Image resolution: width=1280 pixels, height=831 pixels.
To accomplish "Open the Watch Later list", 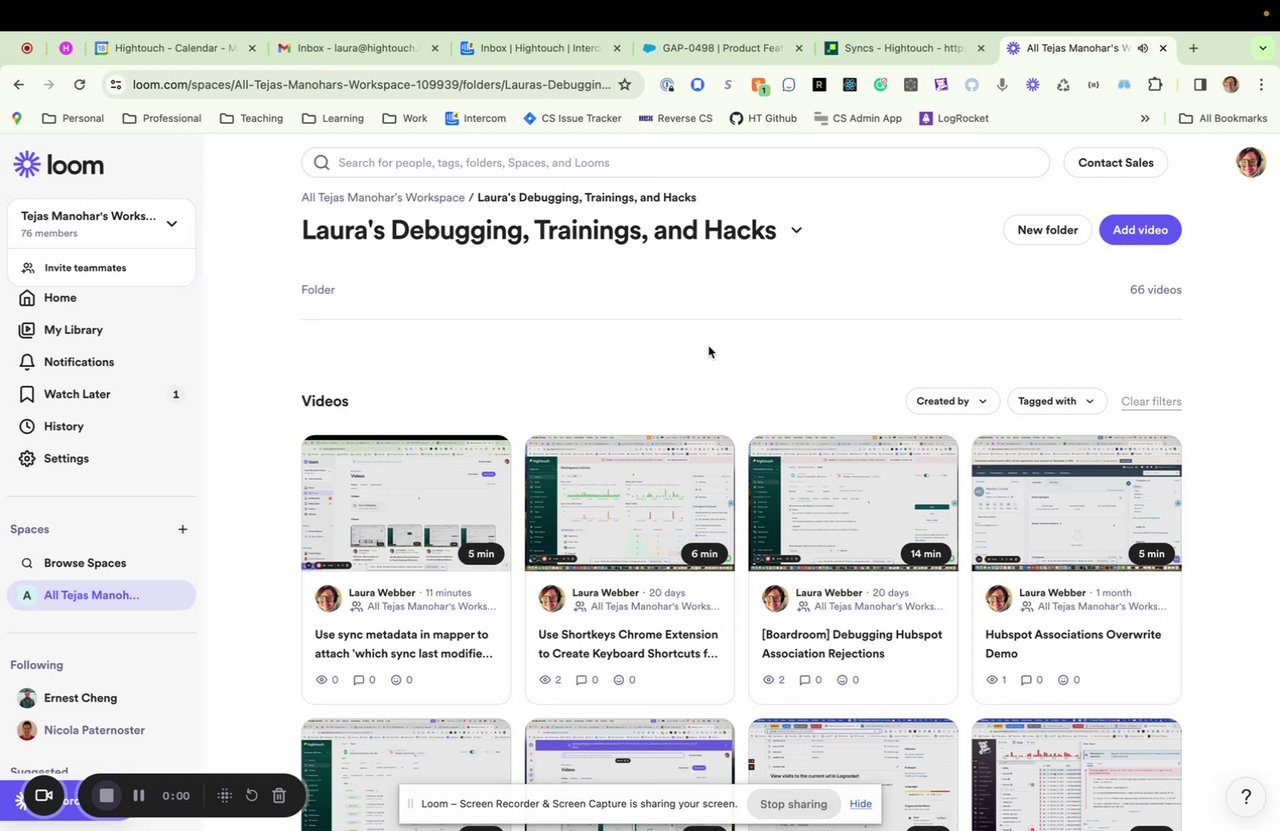I will [77, 394].
